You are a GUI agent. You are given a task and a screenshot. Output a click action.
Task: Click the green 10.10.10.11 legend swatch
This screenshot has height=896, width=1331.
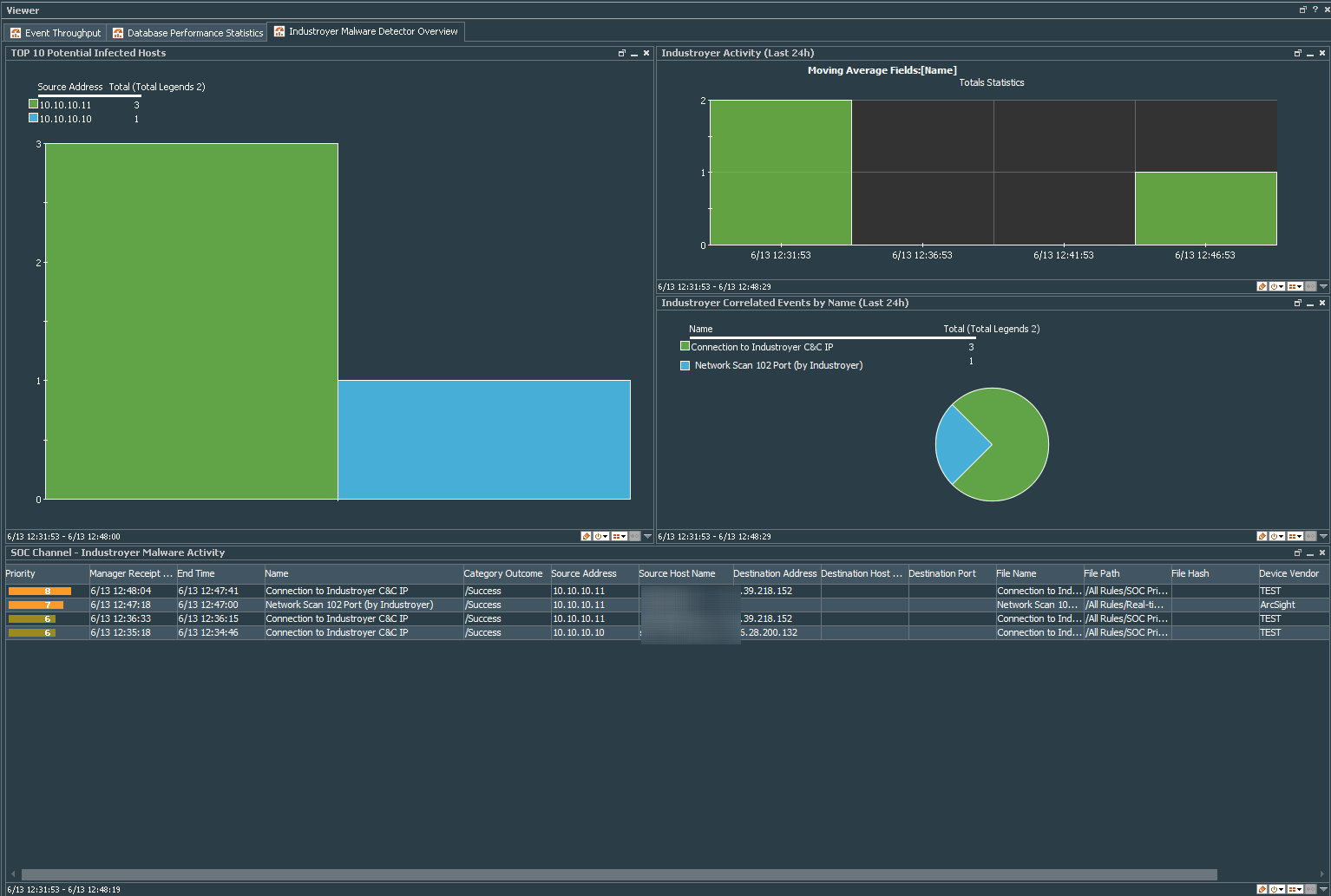33,104
